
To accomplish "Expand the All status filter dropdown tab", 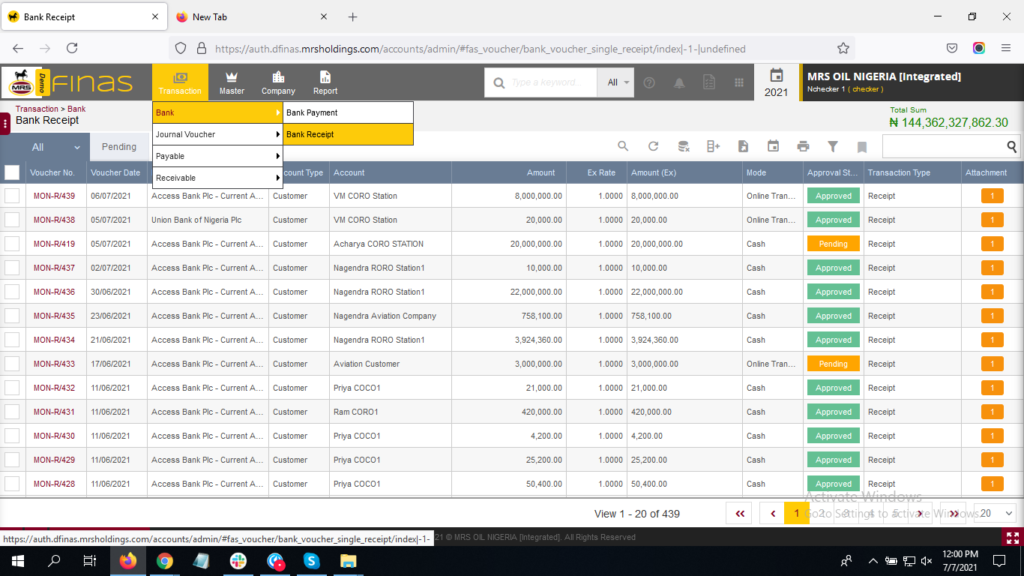I will (46, 147).
